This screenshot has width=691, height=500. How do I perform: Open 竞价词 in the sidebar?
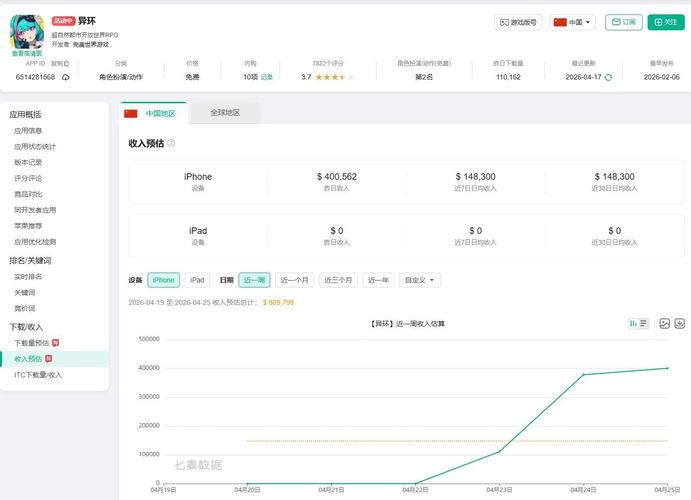pos(25,308)
